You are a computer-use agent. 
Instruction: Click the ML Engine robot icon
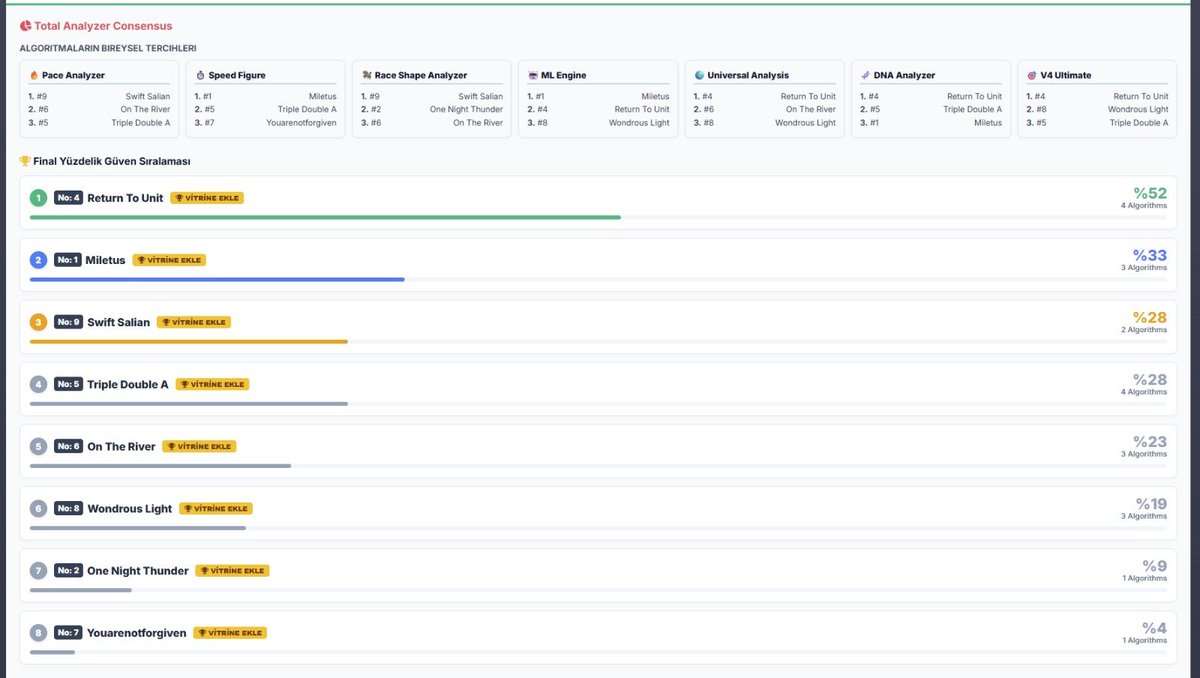click(x=533, y=75)
